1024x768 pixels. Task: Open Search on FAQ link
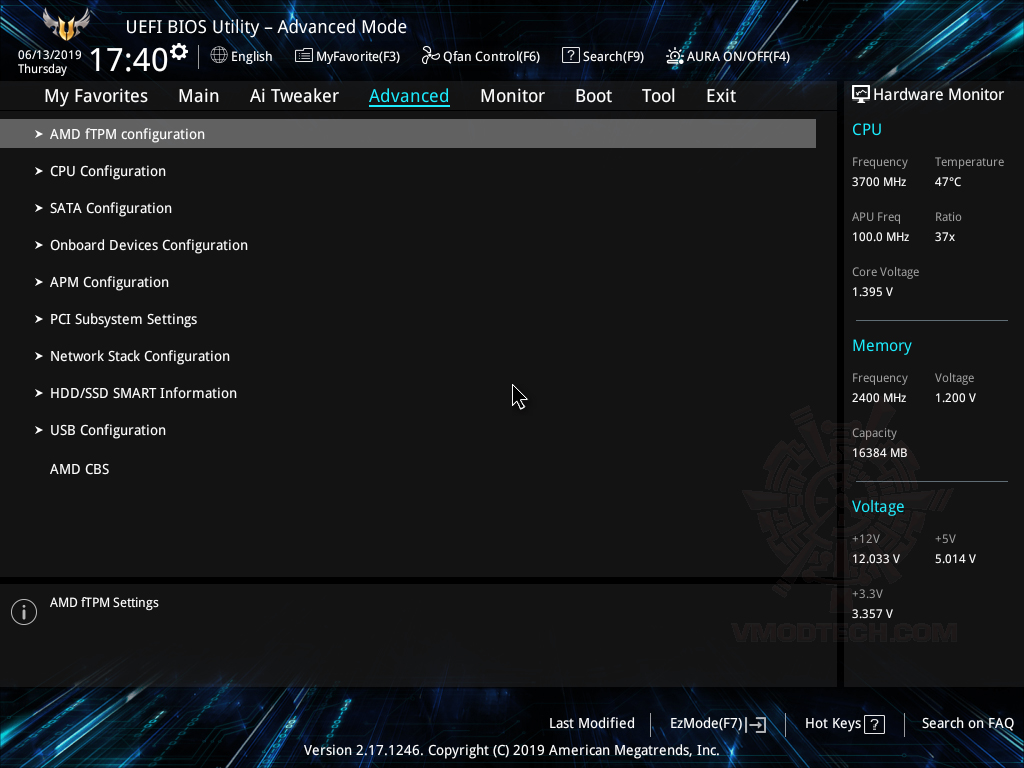pos(968,723)
